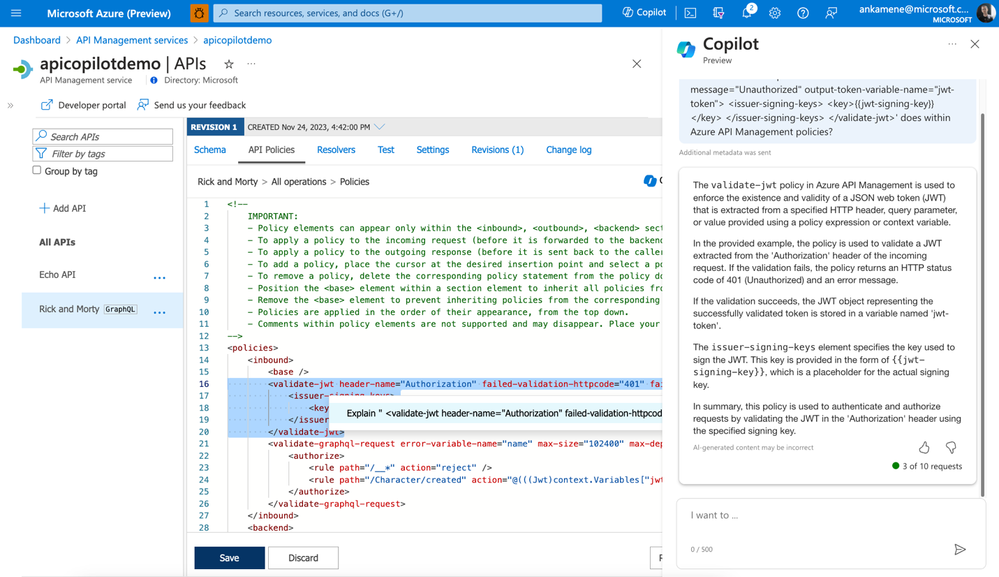Favorite apicopilotdemo with the star icon
999x577 pixels.
(x=229, y=64)
